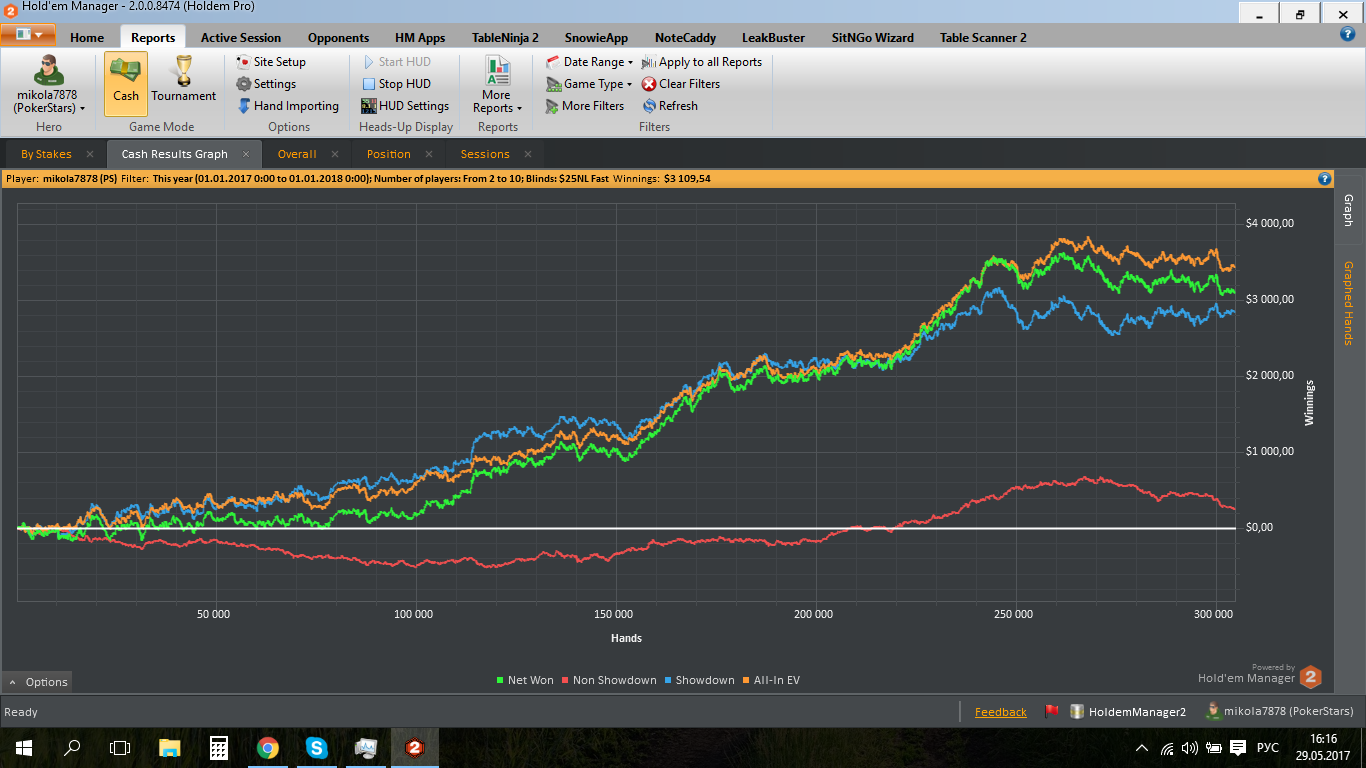Open Calculator from taskbar
The image size is (1366, 768).
click(x=218, y=747)
